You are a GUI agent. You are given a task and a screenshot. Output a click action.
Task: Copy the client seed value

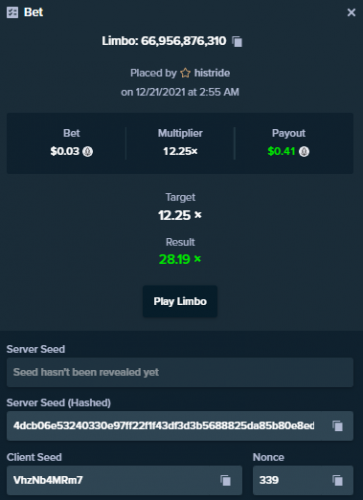tap(225, 480)
